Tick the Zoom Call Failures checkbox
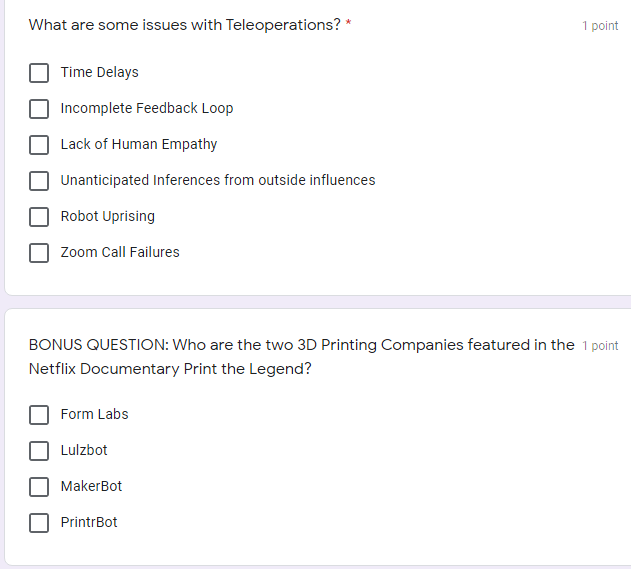This screenshot has width=631, height=569. point(39,253)
